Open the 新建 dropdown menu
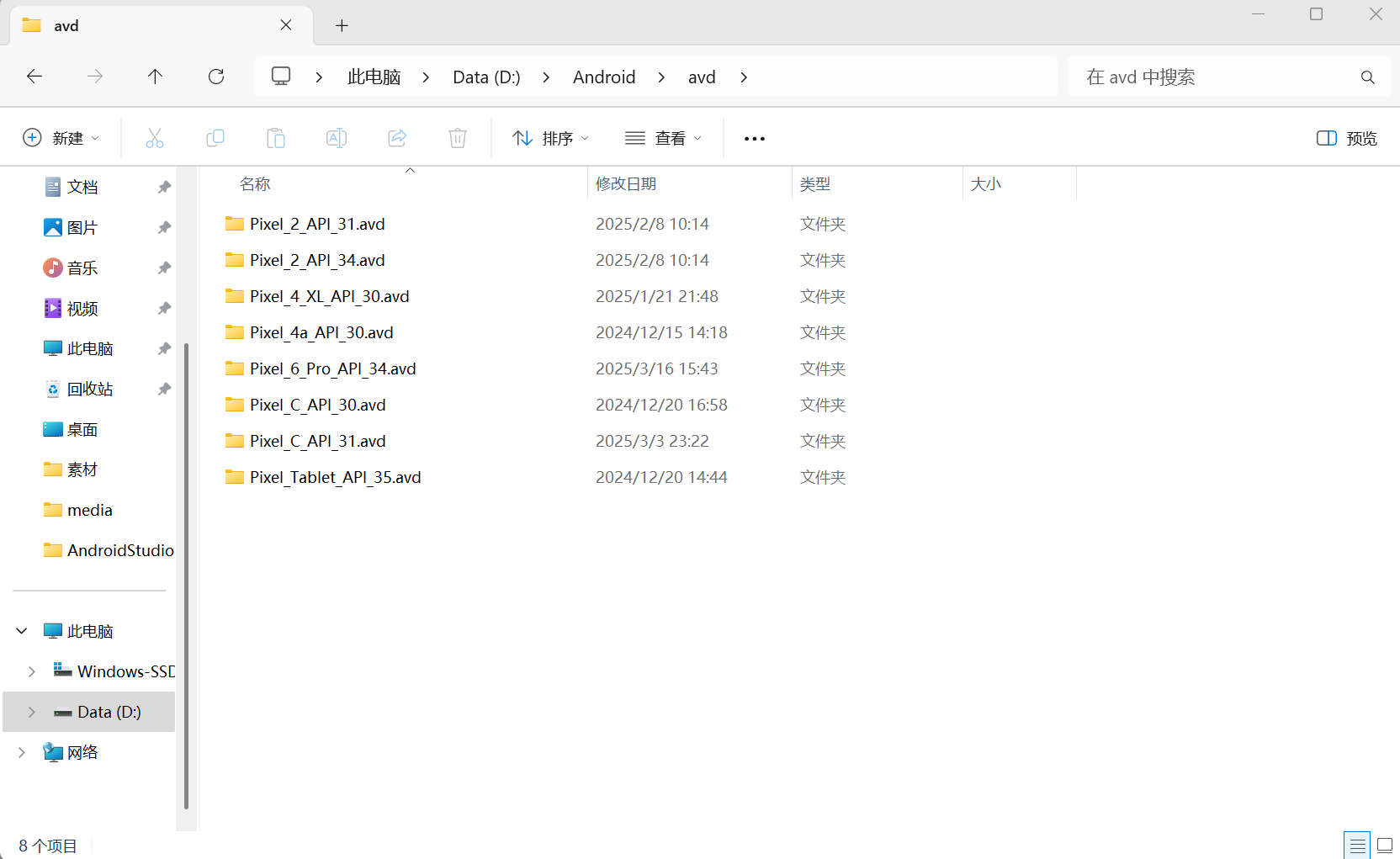The image size is (1400, 859). point(61,138)
